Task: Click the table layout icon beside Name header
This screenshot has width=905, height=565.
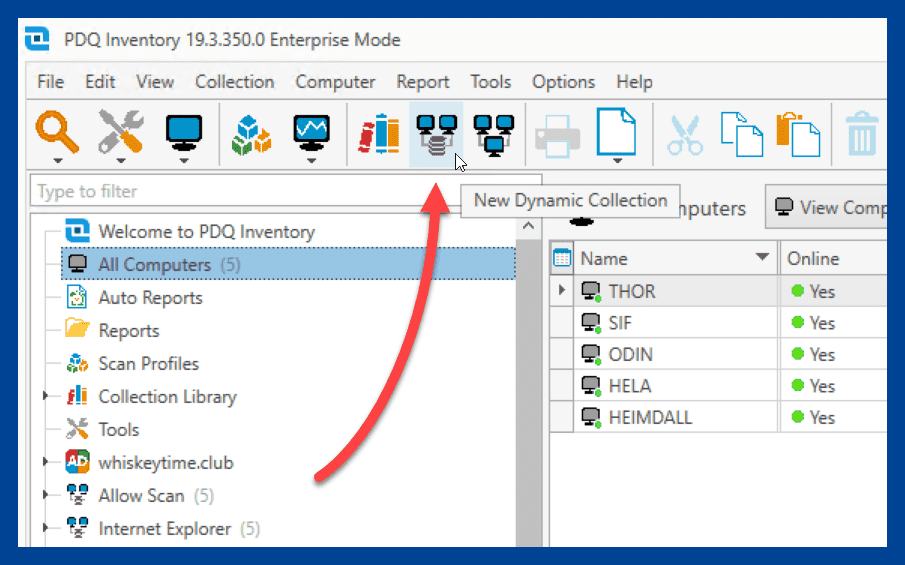Action: tap(562, 257)
